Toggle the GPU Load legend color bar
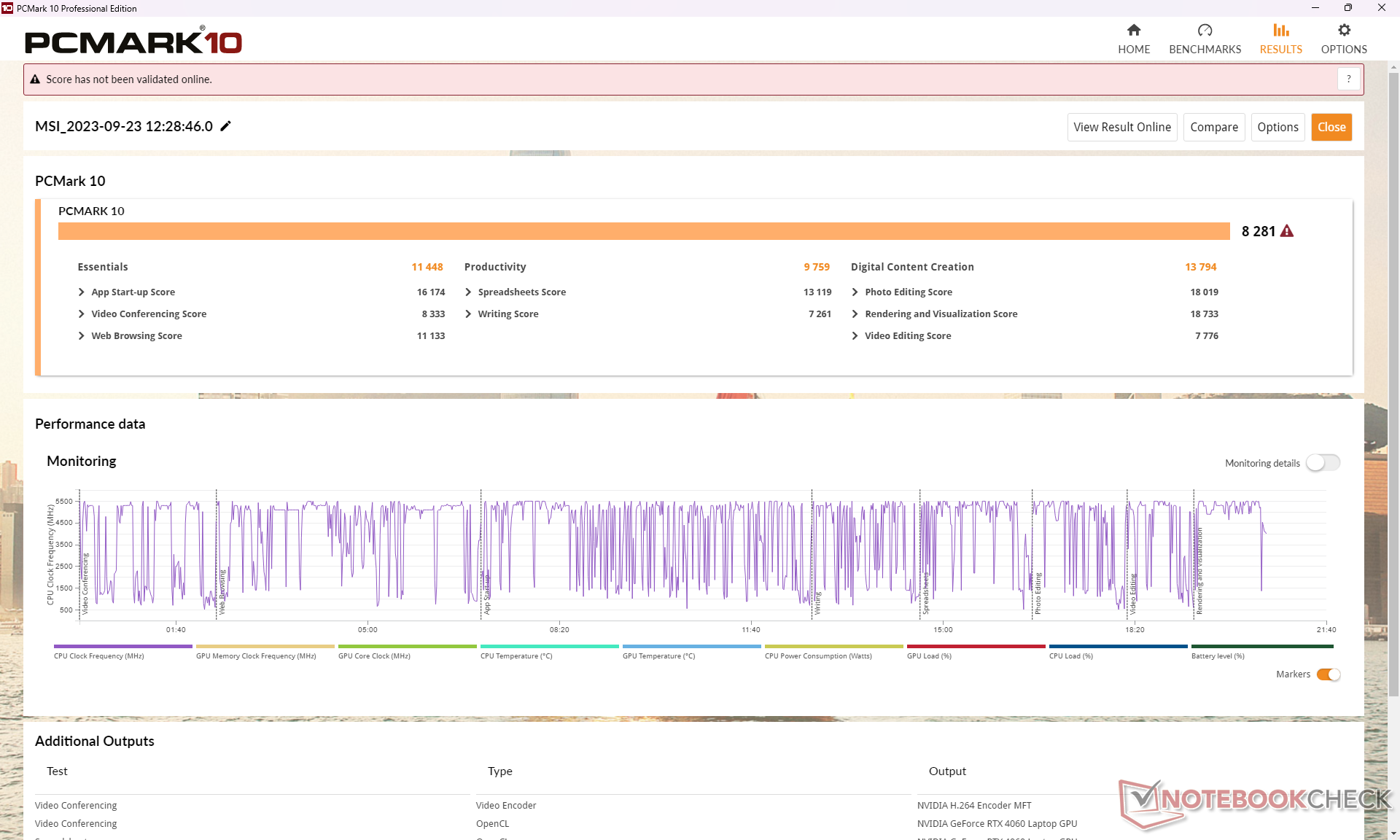 (x=976, y=646)
